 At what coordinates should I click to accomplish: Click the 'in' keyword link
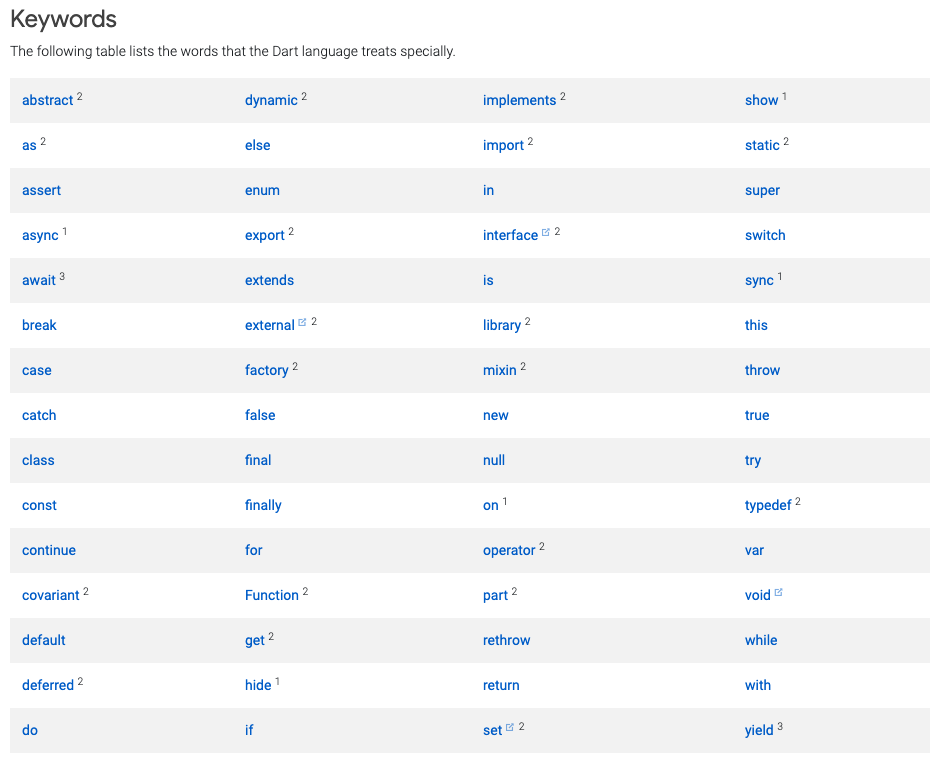pyautogui.click(x=489, y=190)
